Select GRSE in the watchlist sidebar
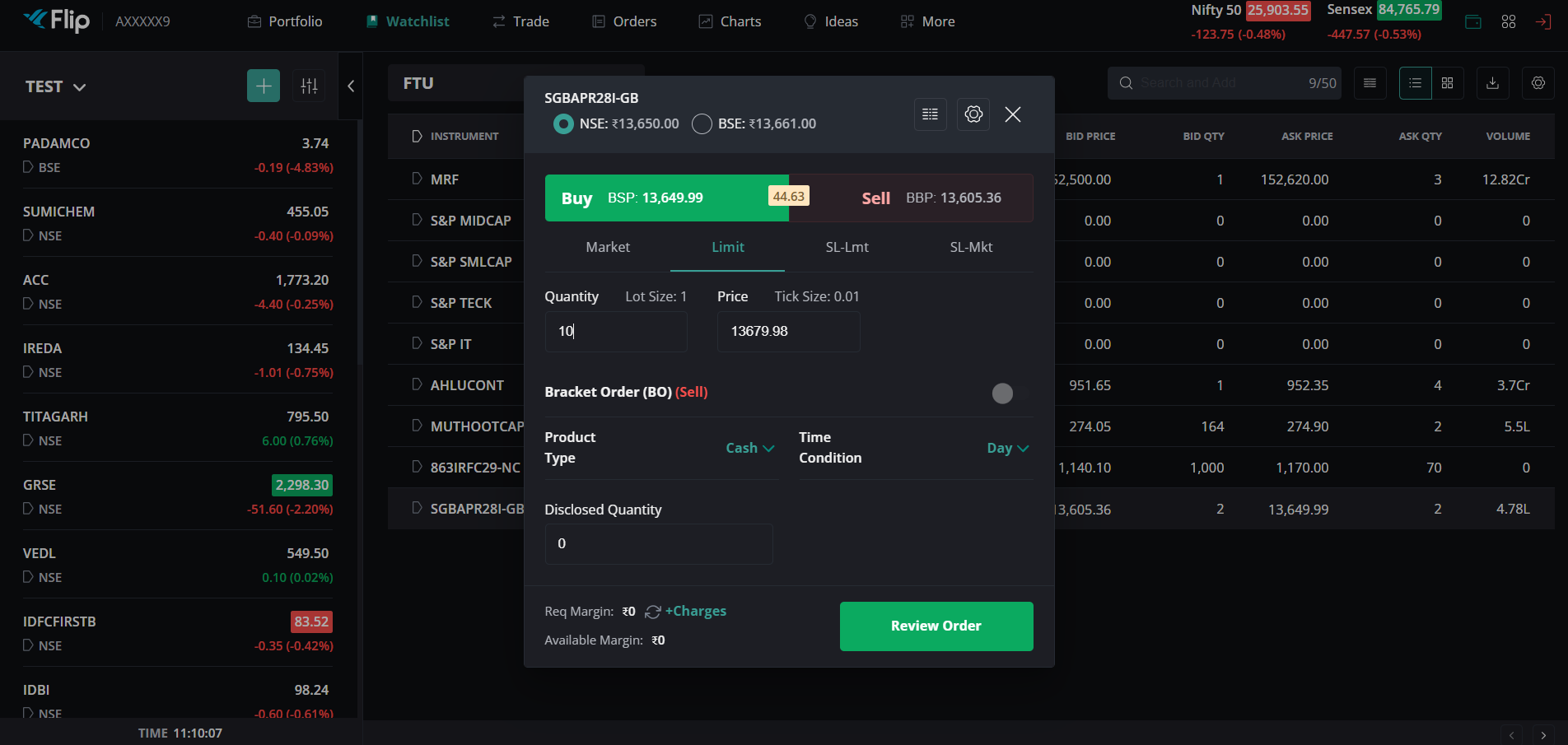Viewport: 1568px width, 745px height. pyautogui.click(x=178, y=496)
